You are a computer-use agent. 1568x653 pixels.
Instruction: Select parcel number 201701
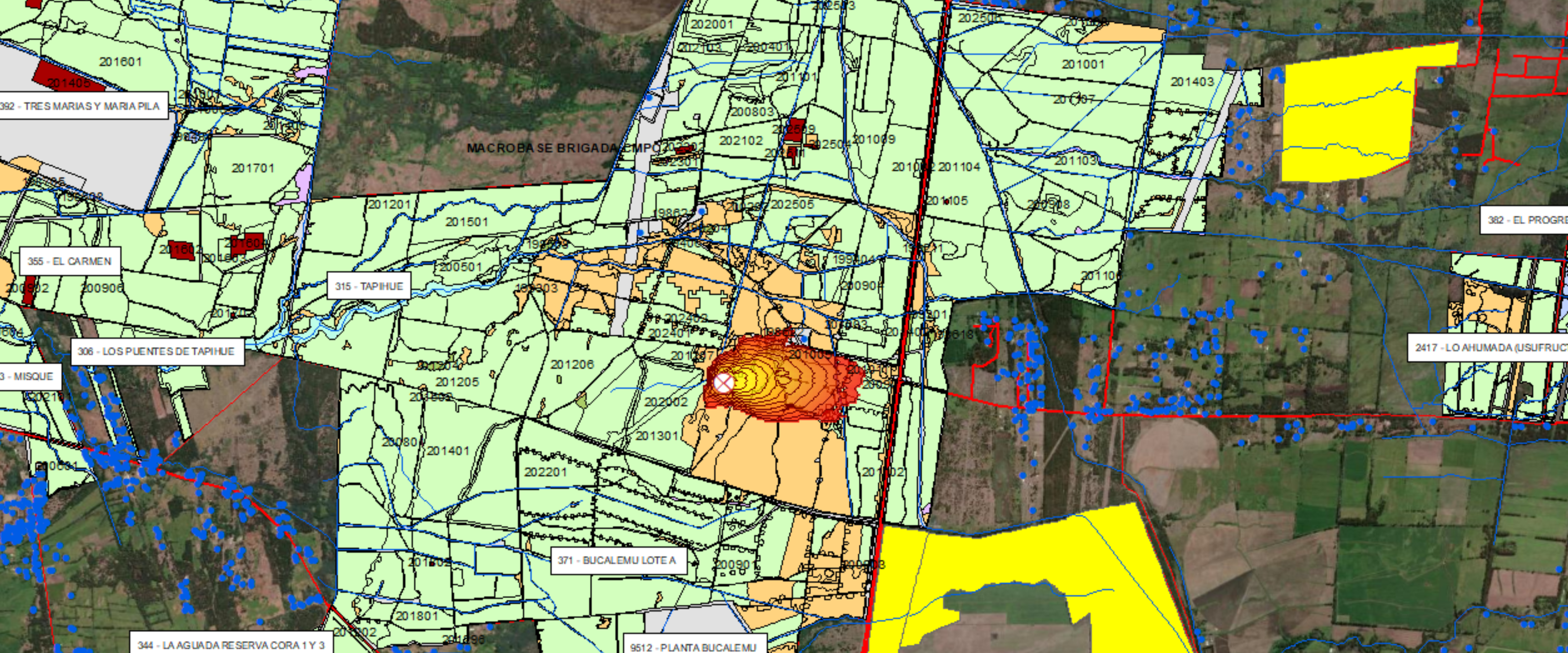[253, 168]
